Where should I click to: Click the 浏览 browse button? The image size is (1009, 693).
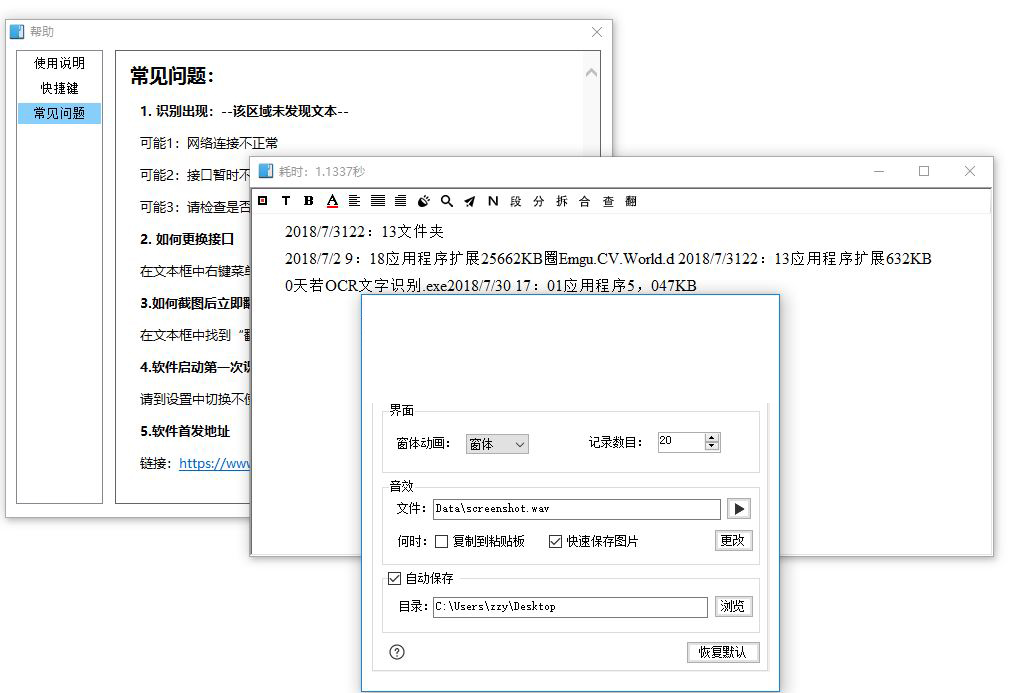pos(733,606)
